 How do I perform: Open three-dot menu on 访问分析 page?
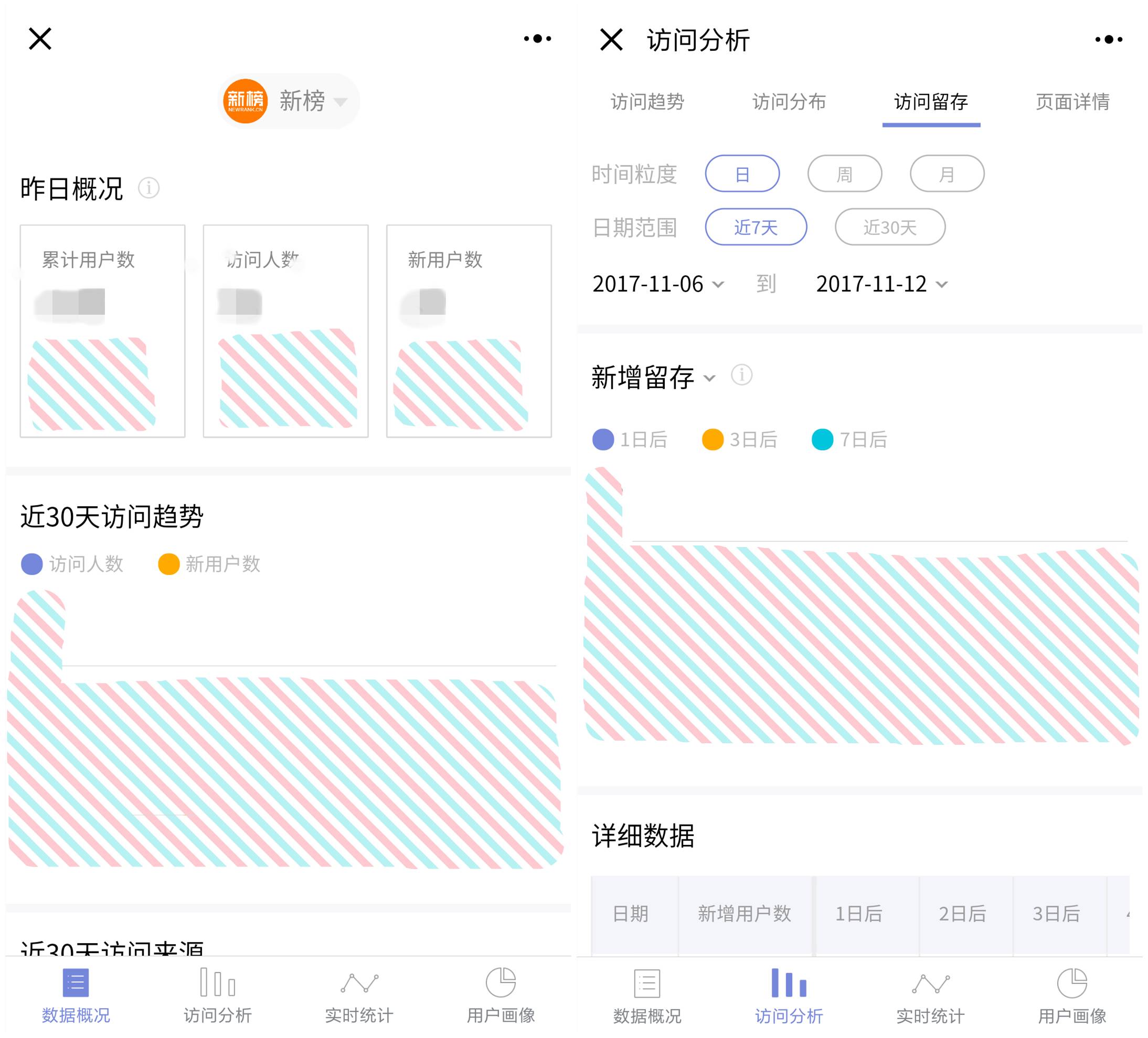click(1108, 39)
